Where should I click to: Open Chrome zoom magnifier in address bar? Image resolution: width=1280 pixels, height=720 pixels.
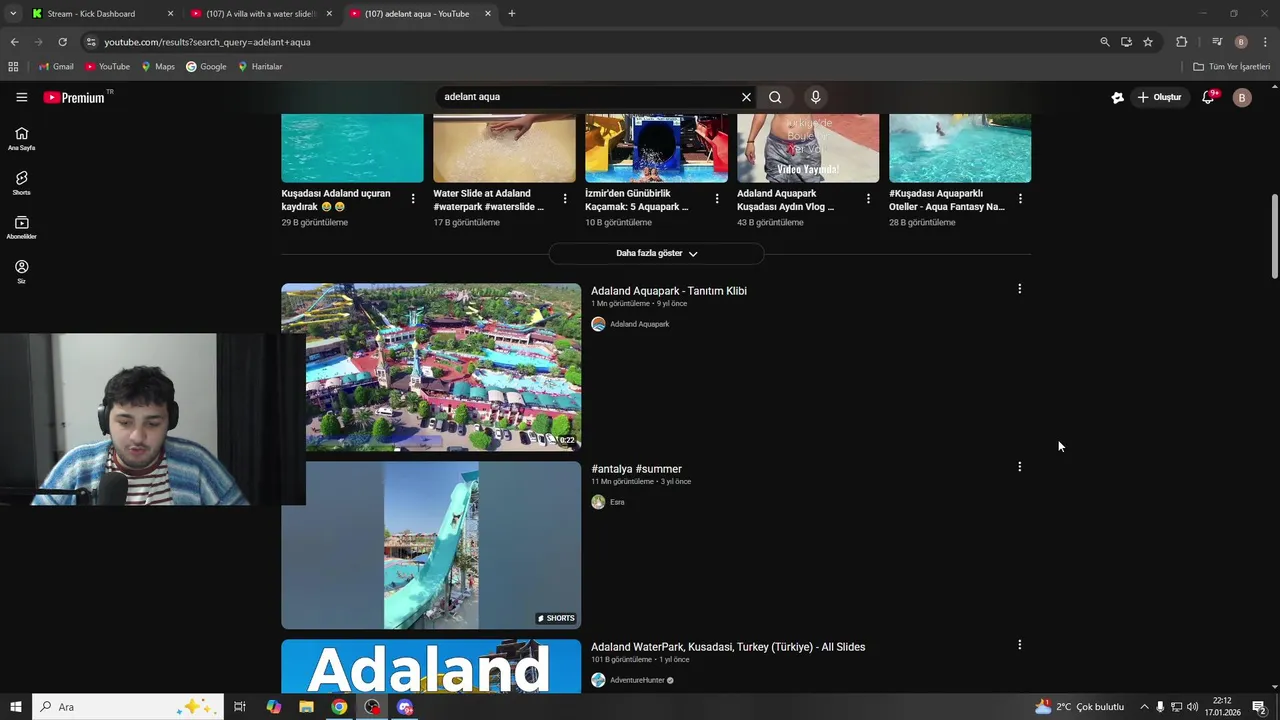(1104, 42)
